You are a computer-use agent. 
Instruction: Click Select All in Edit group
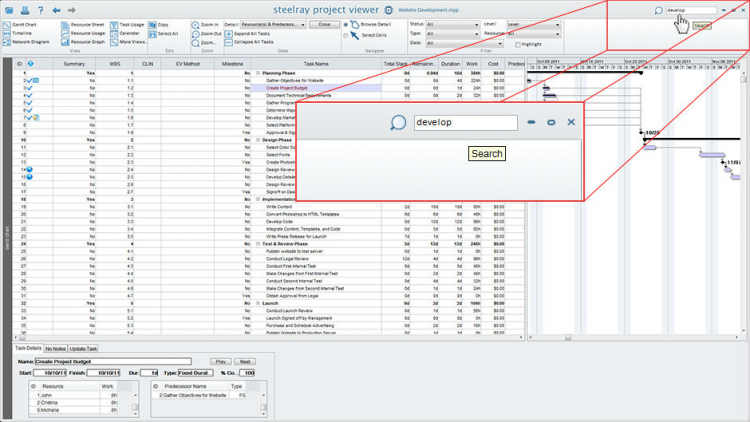coord(164,33)
